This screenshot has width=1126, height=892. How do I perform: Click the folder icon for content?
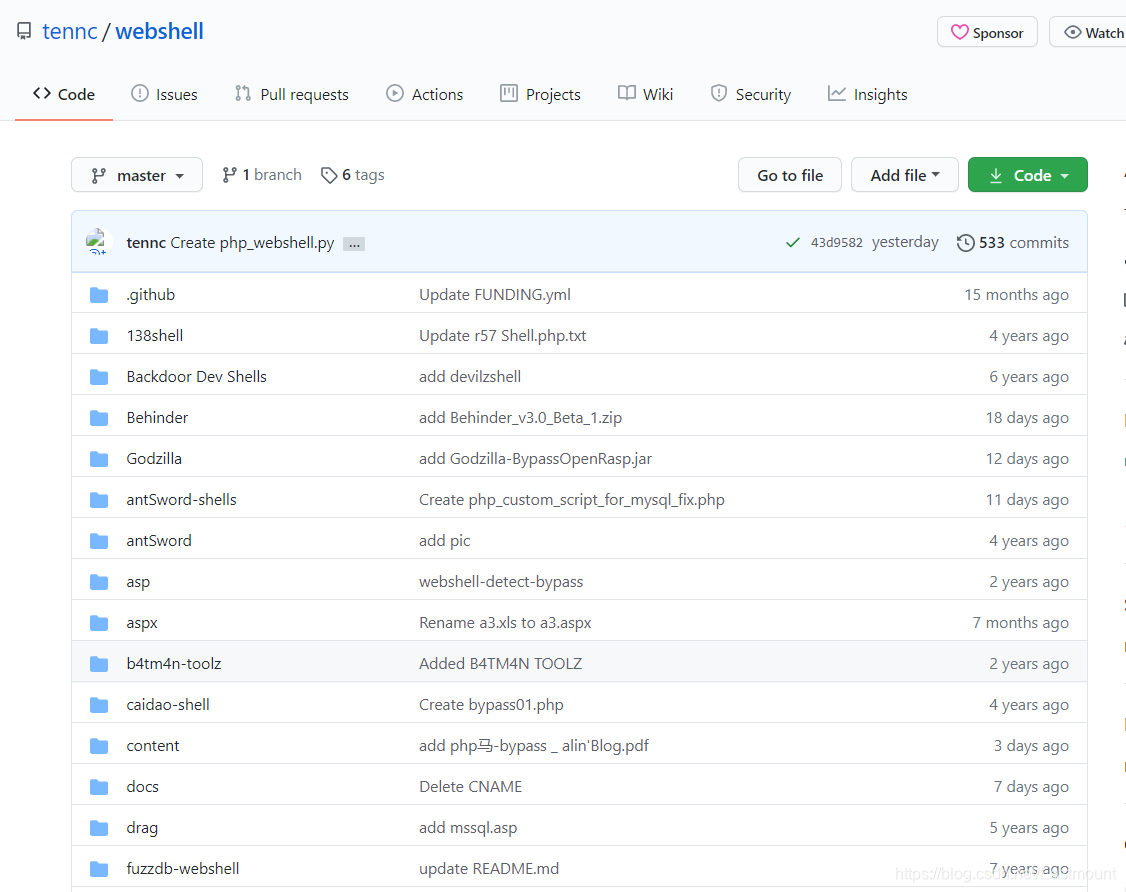point(99,746)
